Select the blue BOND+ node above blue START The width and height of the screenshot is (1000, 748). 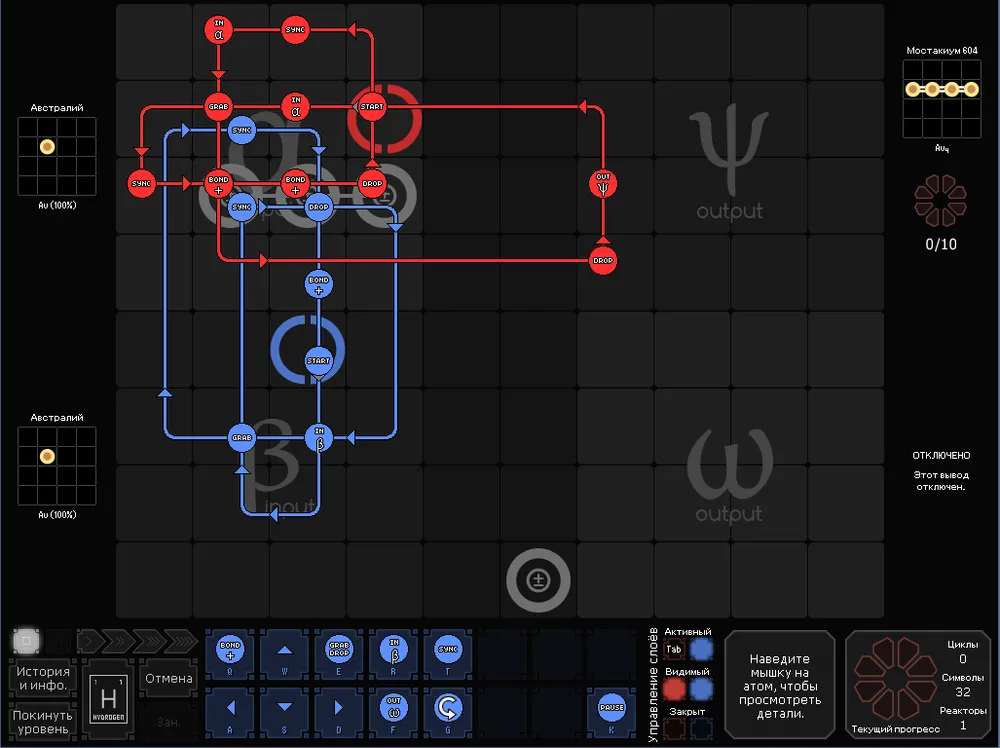coord(318,284)
